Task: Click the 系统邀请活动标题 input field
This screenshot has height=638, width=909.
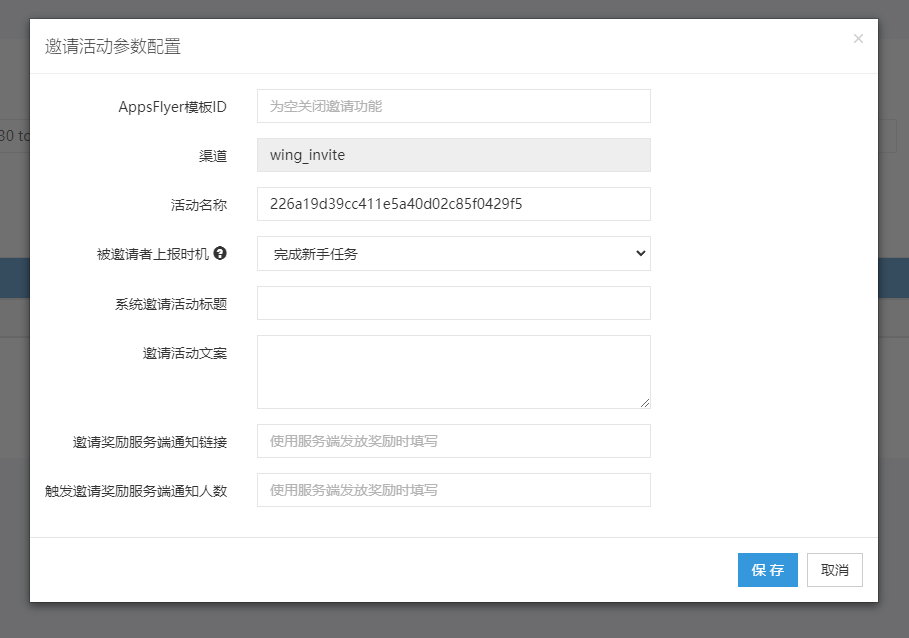Action: pos(454,303)
